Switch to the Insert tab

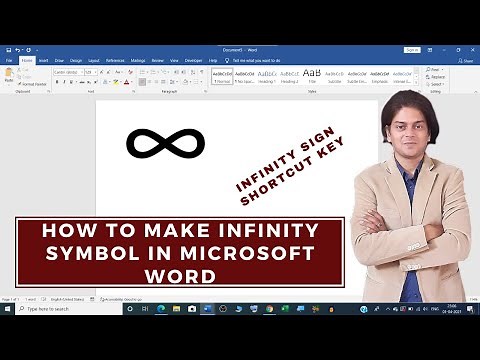click(43, 61)
